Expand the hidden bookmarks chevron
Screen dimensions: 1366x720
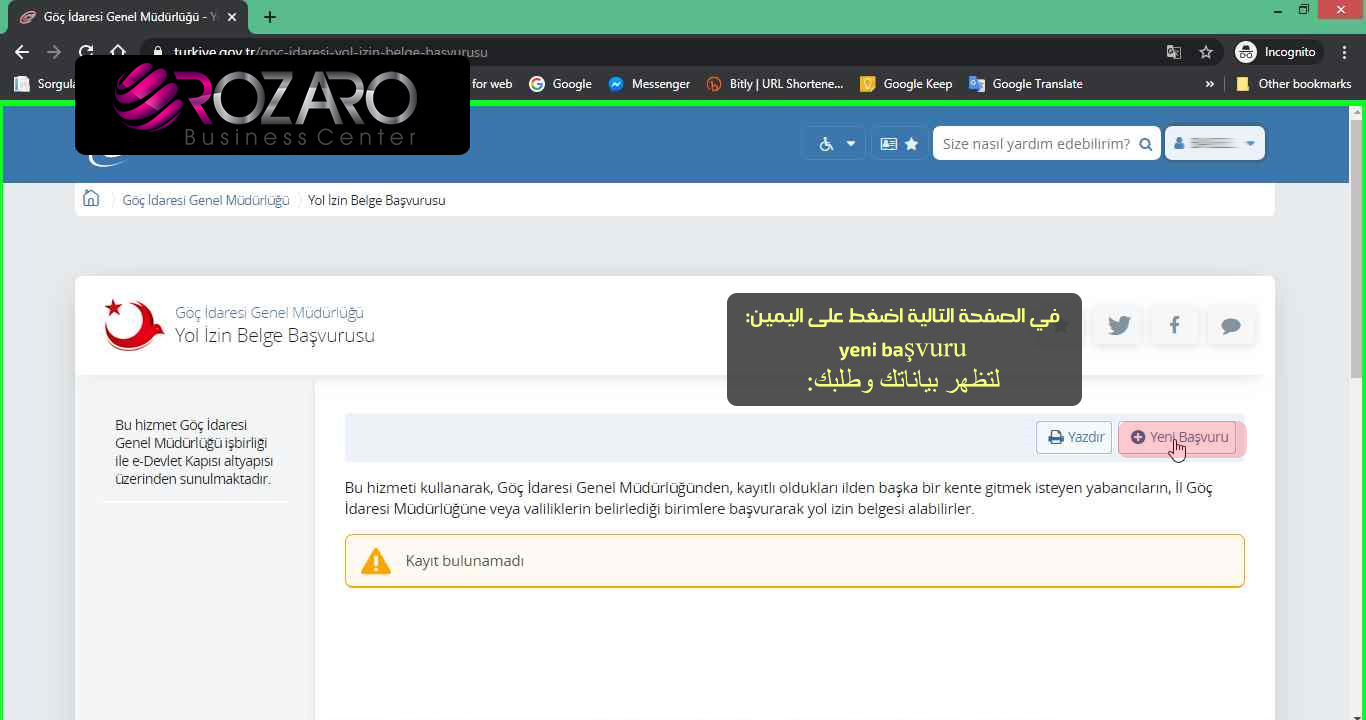pyautogui.click(x=1210, y=84)
